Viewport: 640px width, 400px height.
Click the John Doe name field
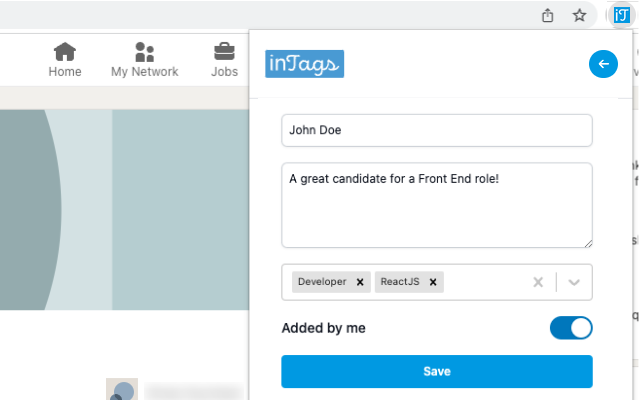coord(437,130)
